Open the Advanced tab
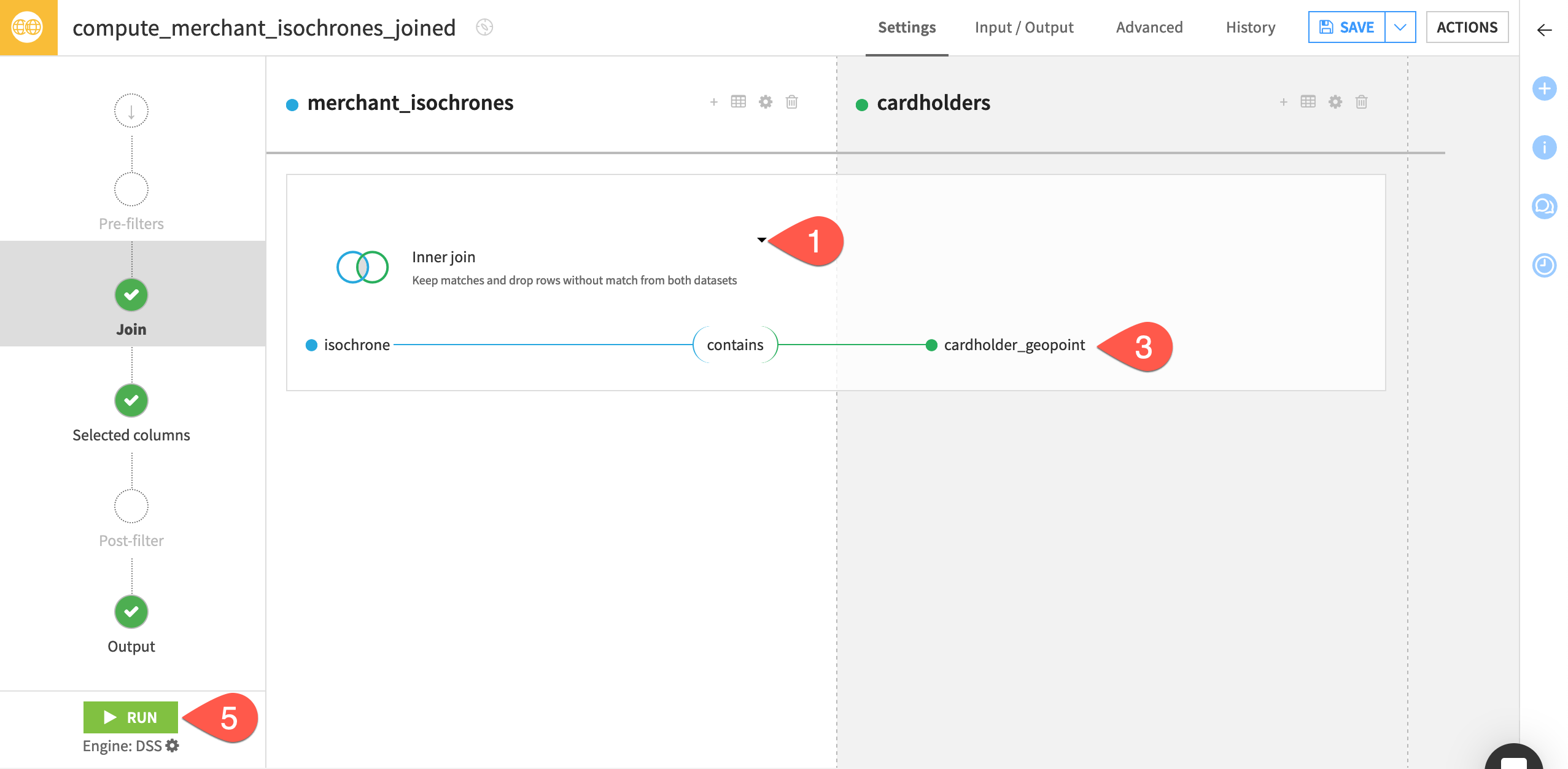This screenshot has width=1568, height=769. tap(1149, 27)
